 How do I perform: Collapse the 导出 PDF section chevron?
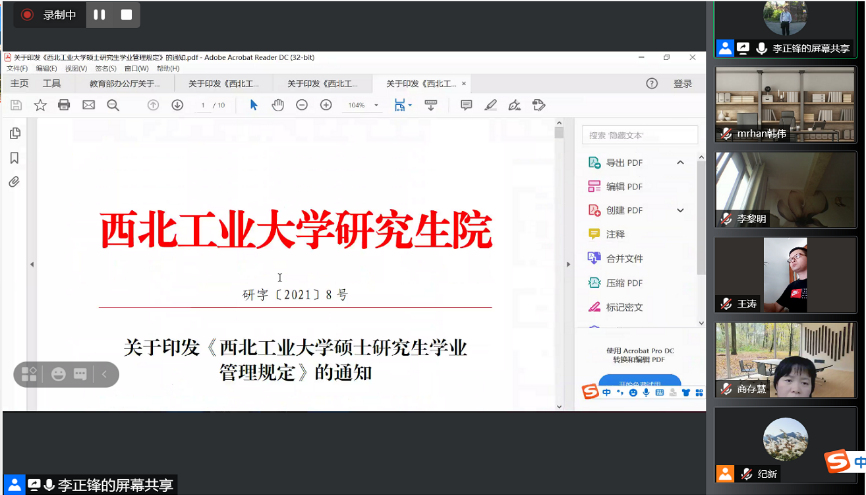(x=681, y=162)
